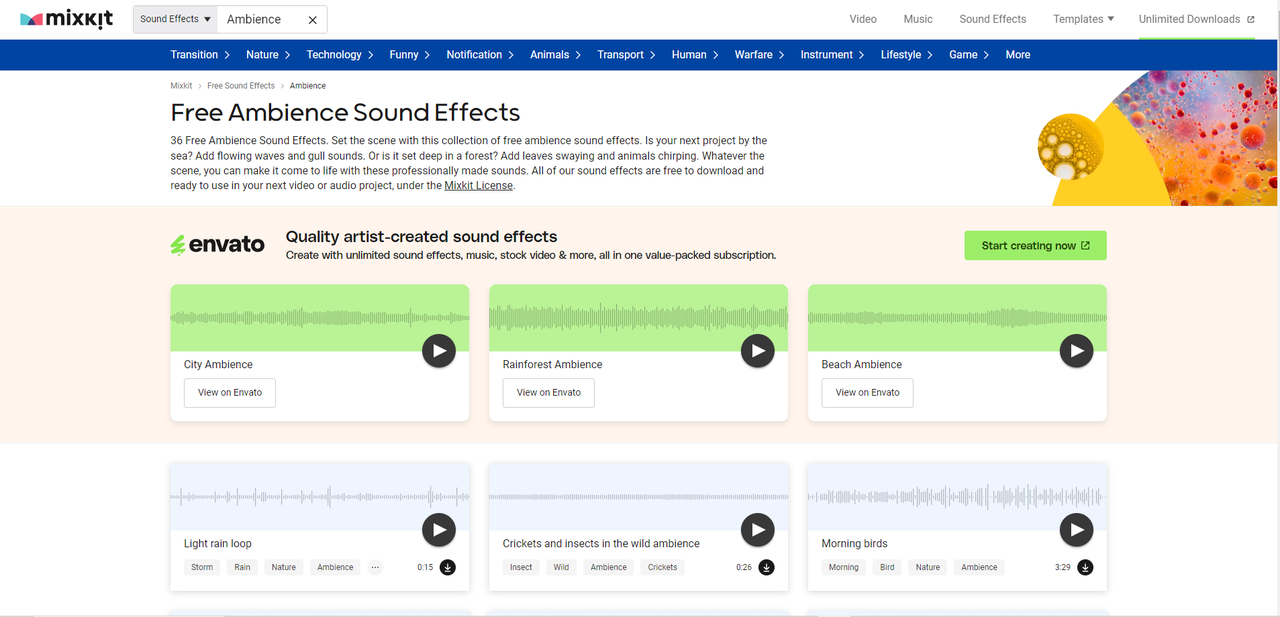
Task: Focus the Ambience search input field
Action: point(261,19)
